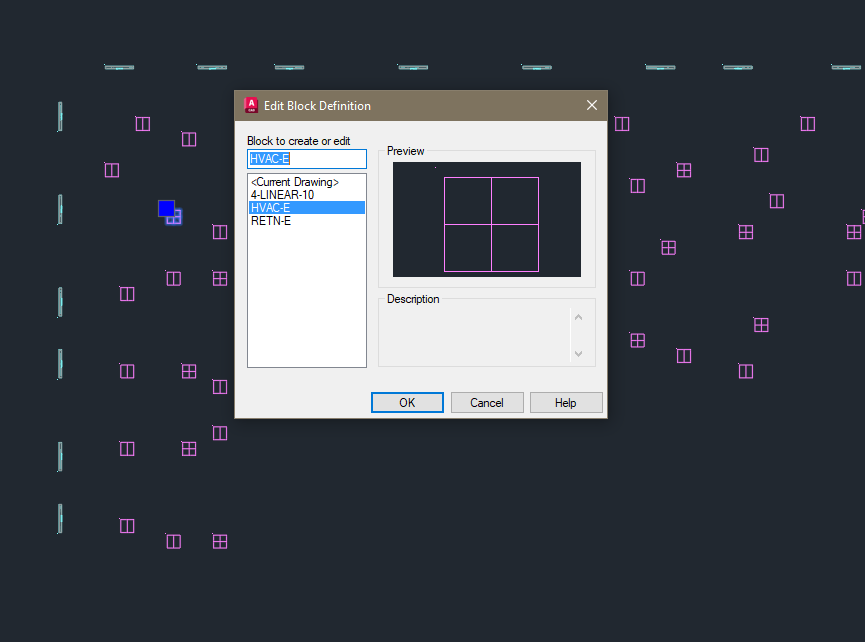This screenshot has height=642, width=865.
Task: Click a vertical cyan linear diffuser on left edge
Action: (x=59, y=116)
